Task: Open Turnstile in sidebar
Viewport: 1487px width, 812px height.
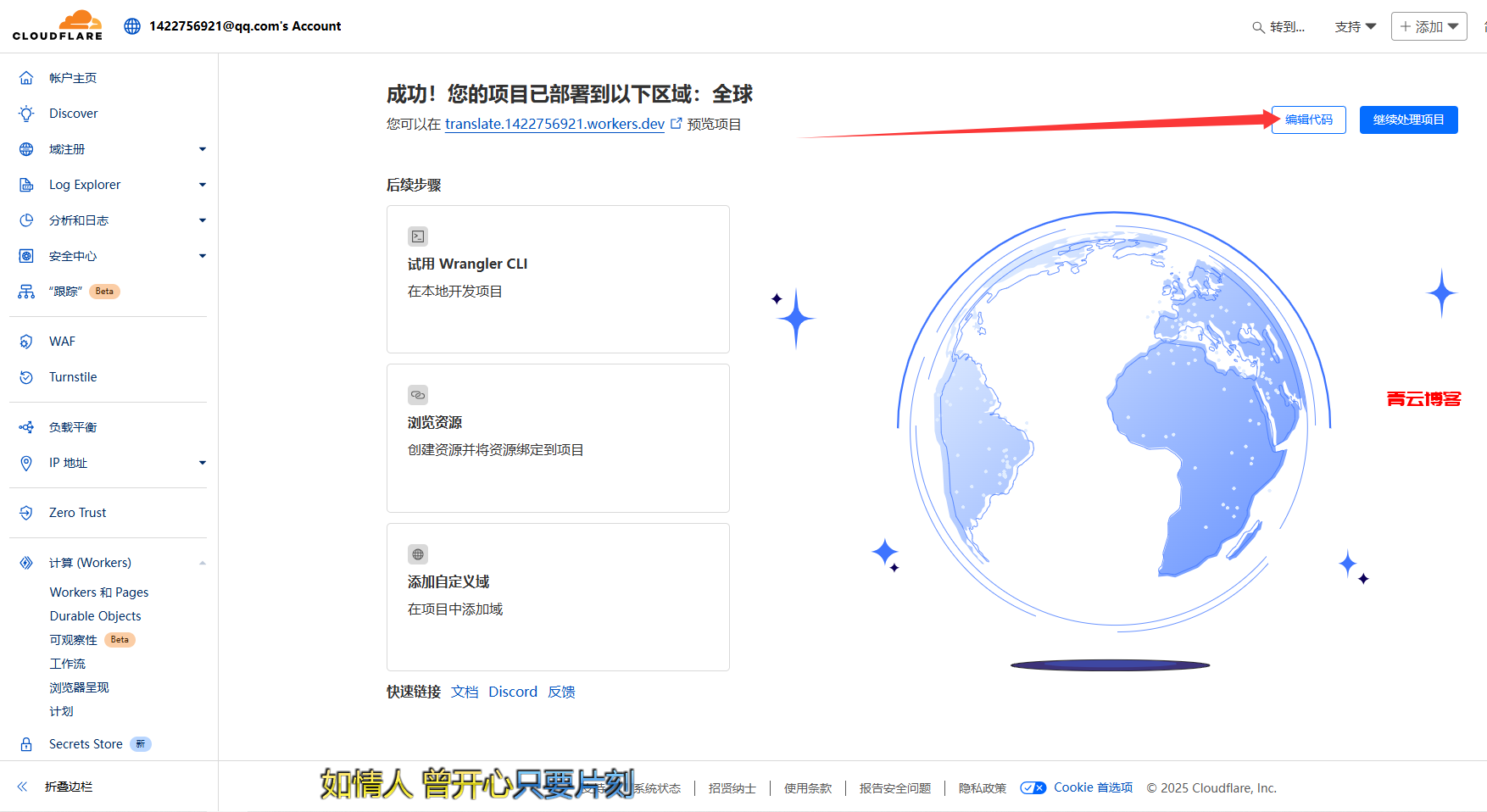Action: click(73, 377)
